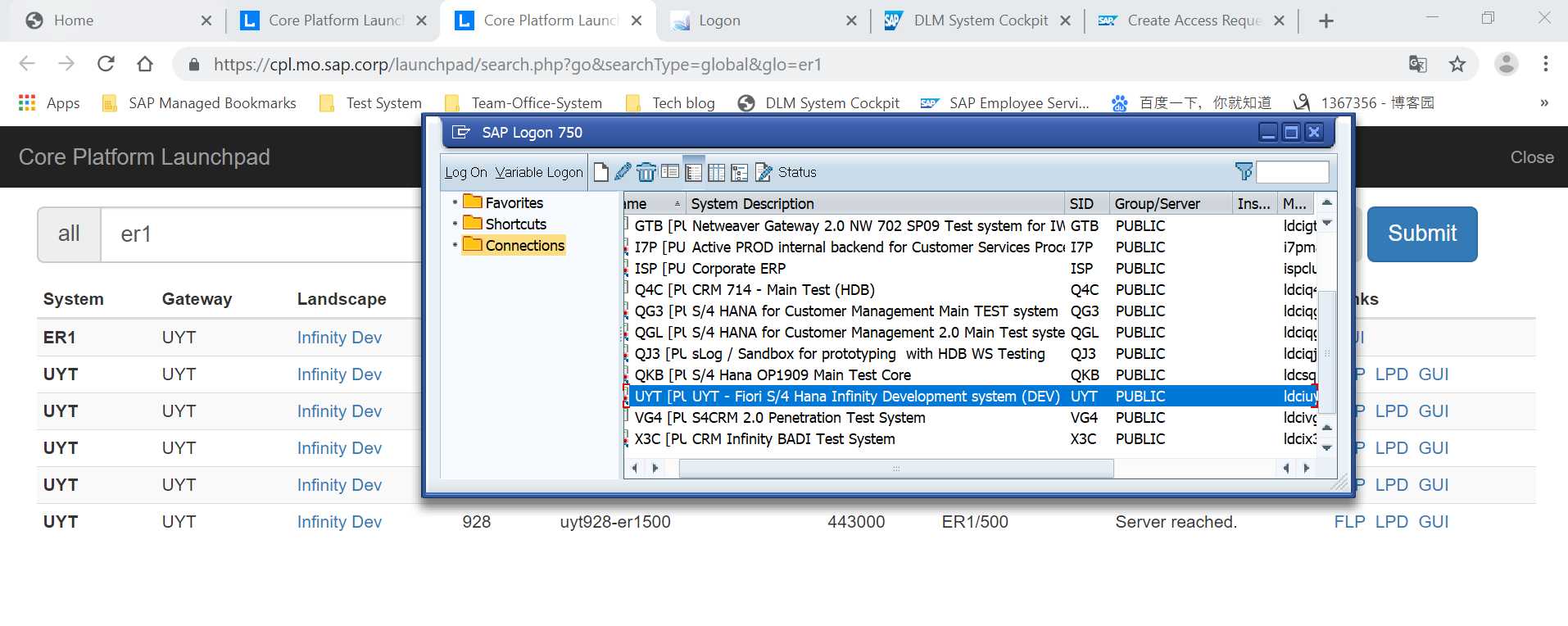Screen dimensions: 1568x626
Task: Select the Q4C CRM 714 Main Test row
Action: click(x=971, y=290)
